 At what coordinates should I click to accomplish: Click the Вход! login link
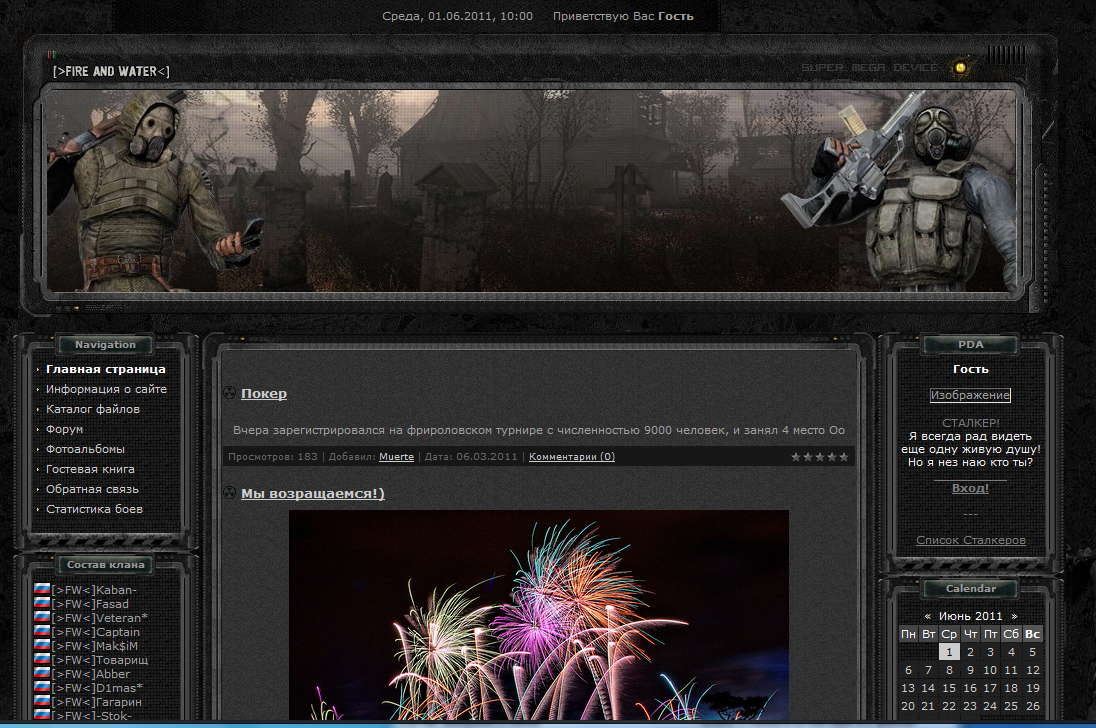[970, 488]
